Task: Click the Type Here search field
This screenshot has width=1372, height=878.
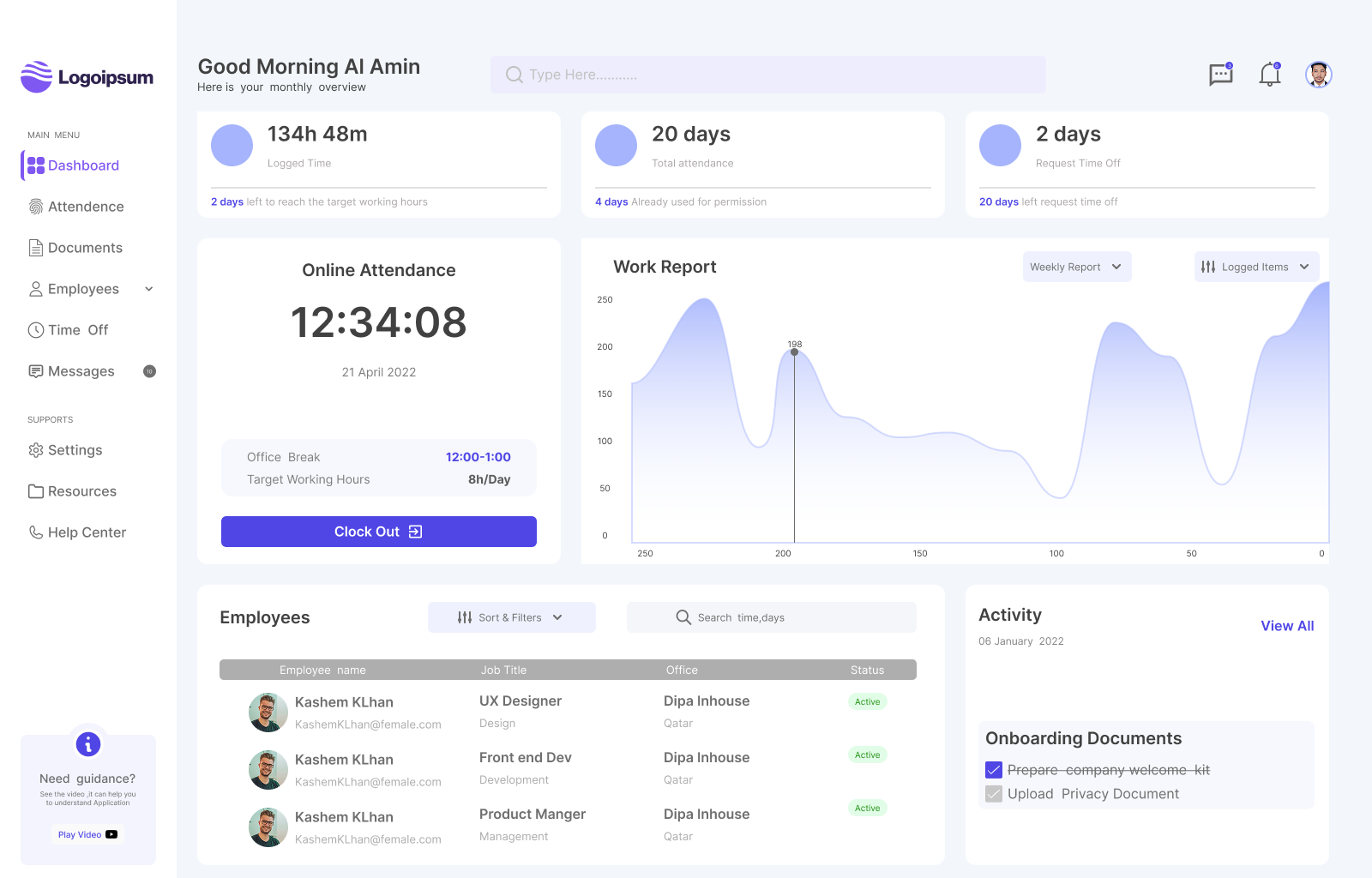Action: coord(767,75)
